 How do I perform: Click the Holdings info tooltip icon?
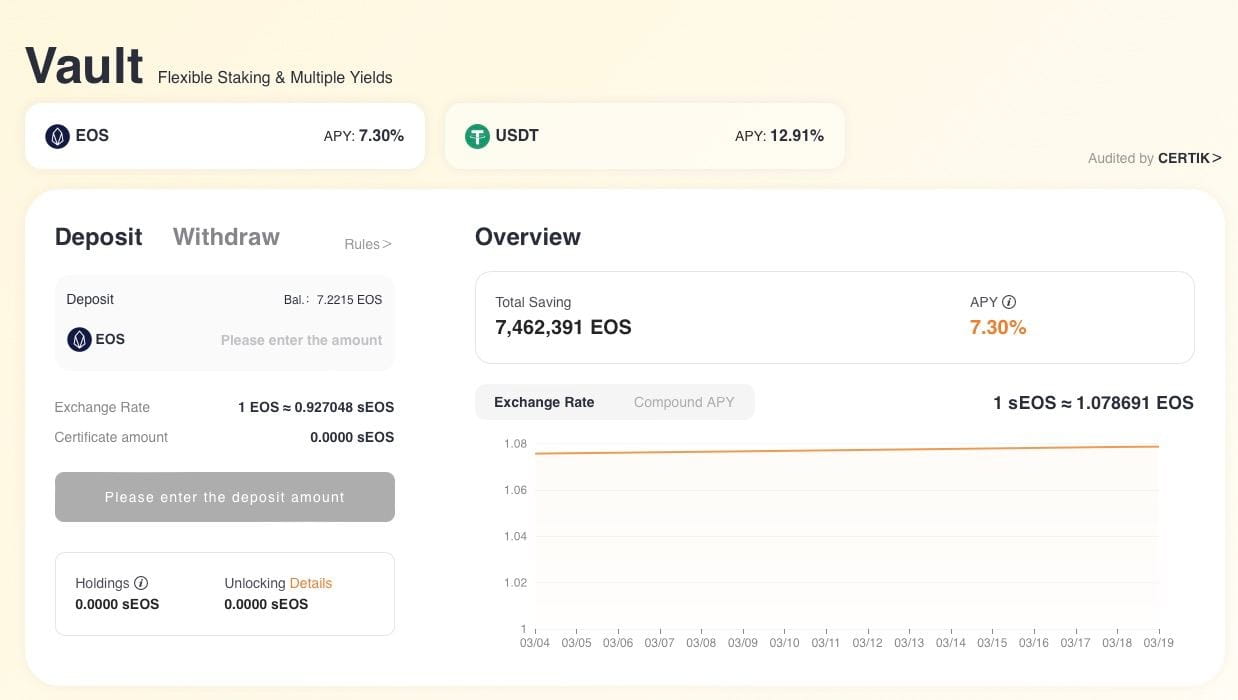(141, 583)
